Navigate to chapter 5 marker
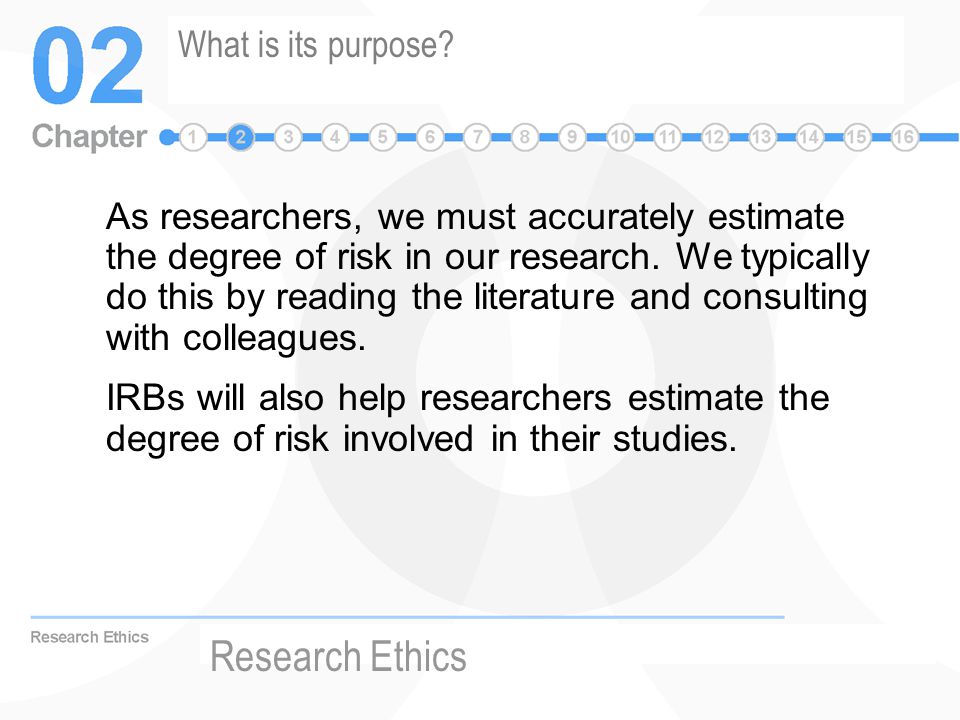Screen dimensions: 960x720 (383, 137)
